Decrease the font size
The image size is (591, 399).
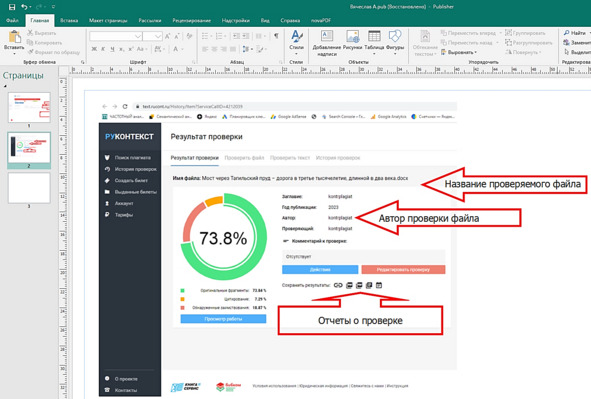click(177, 36)
